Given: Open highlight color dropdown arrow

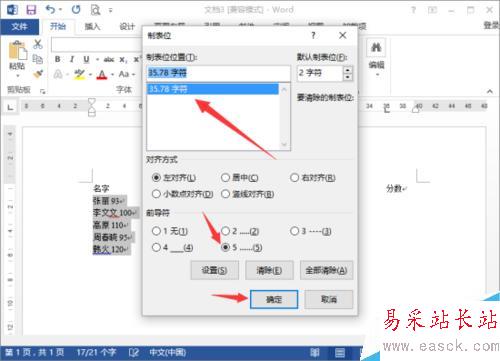Looking at the screenshot, I should [x=90, y=74].
